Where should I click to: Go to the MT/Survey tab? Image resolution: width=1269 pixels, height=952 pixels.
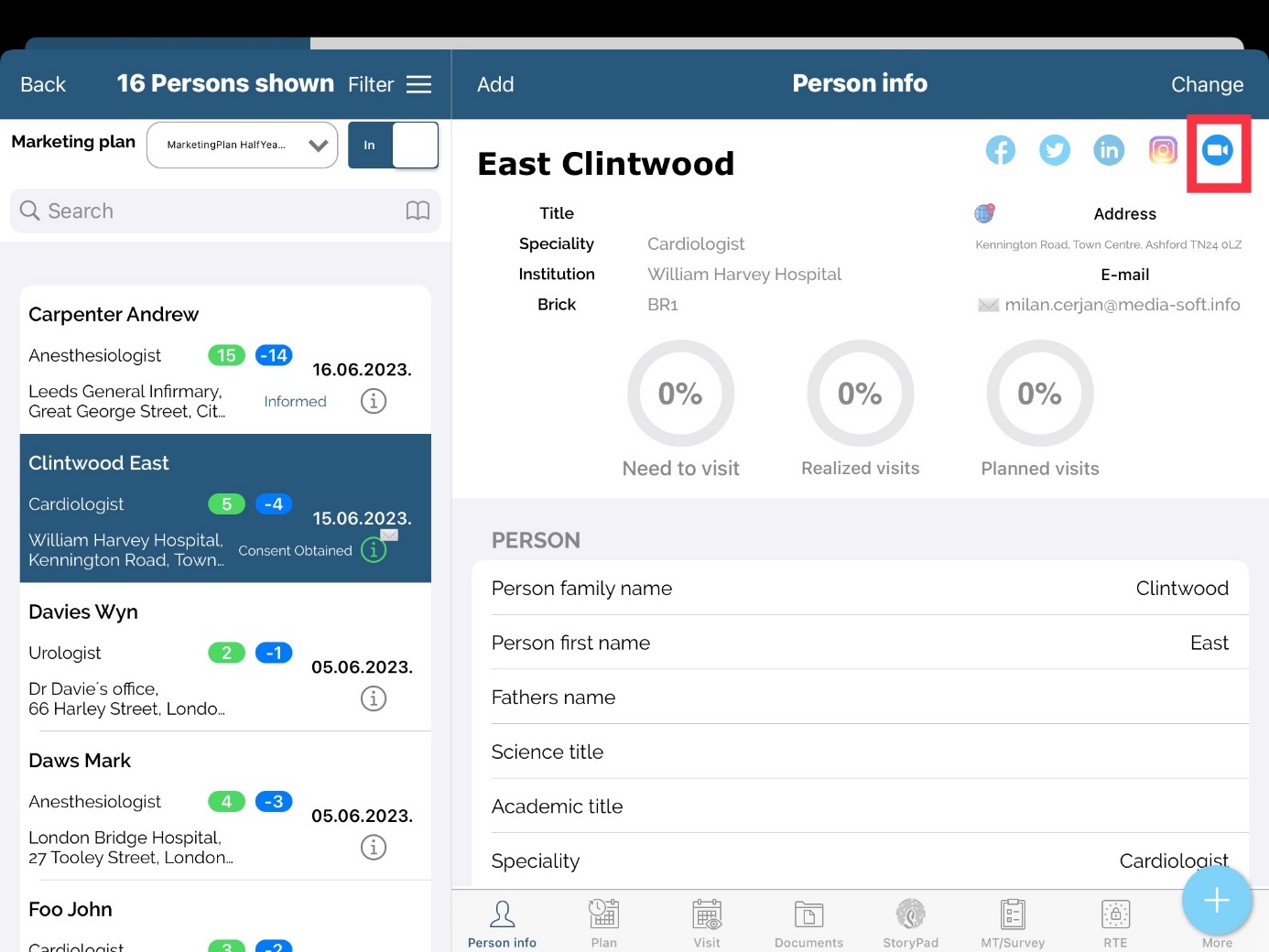1013,923
